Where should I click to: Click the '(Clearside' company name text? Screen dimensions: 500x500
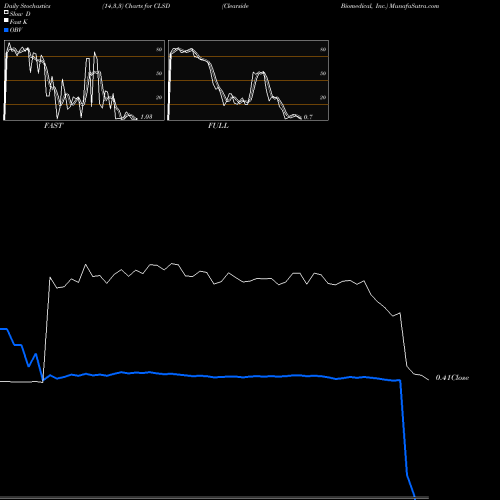tap(235, 6)
